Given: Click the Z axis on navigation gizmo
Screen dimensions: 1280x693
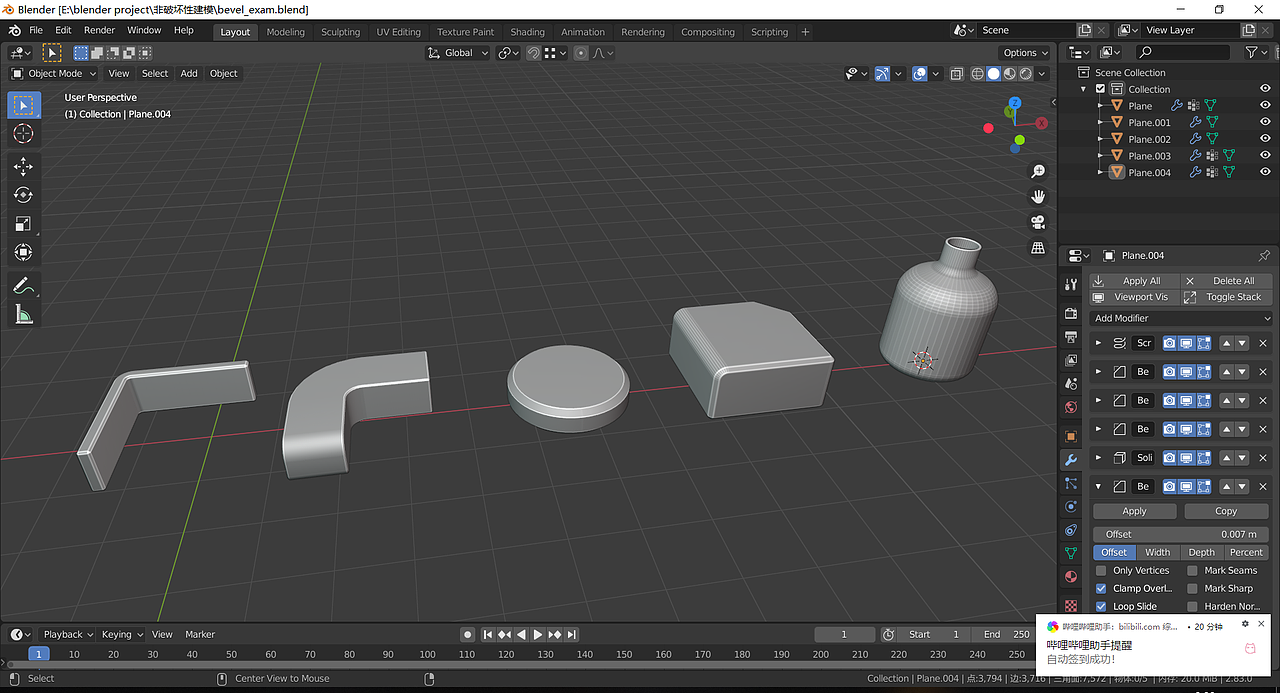Looking at the screenshot, I should pos(1014,103).
